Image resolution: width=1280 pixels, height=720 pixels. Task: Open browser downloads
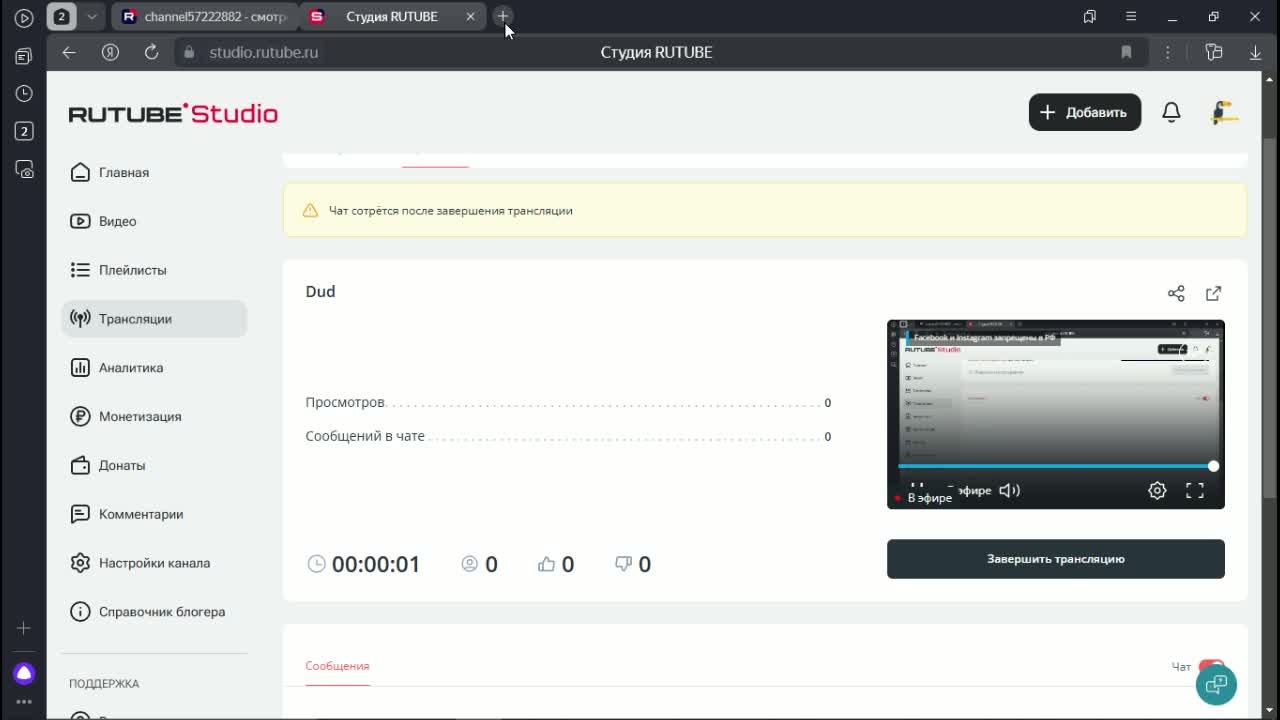(x=1255, y=52)
